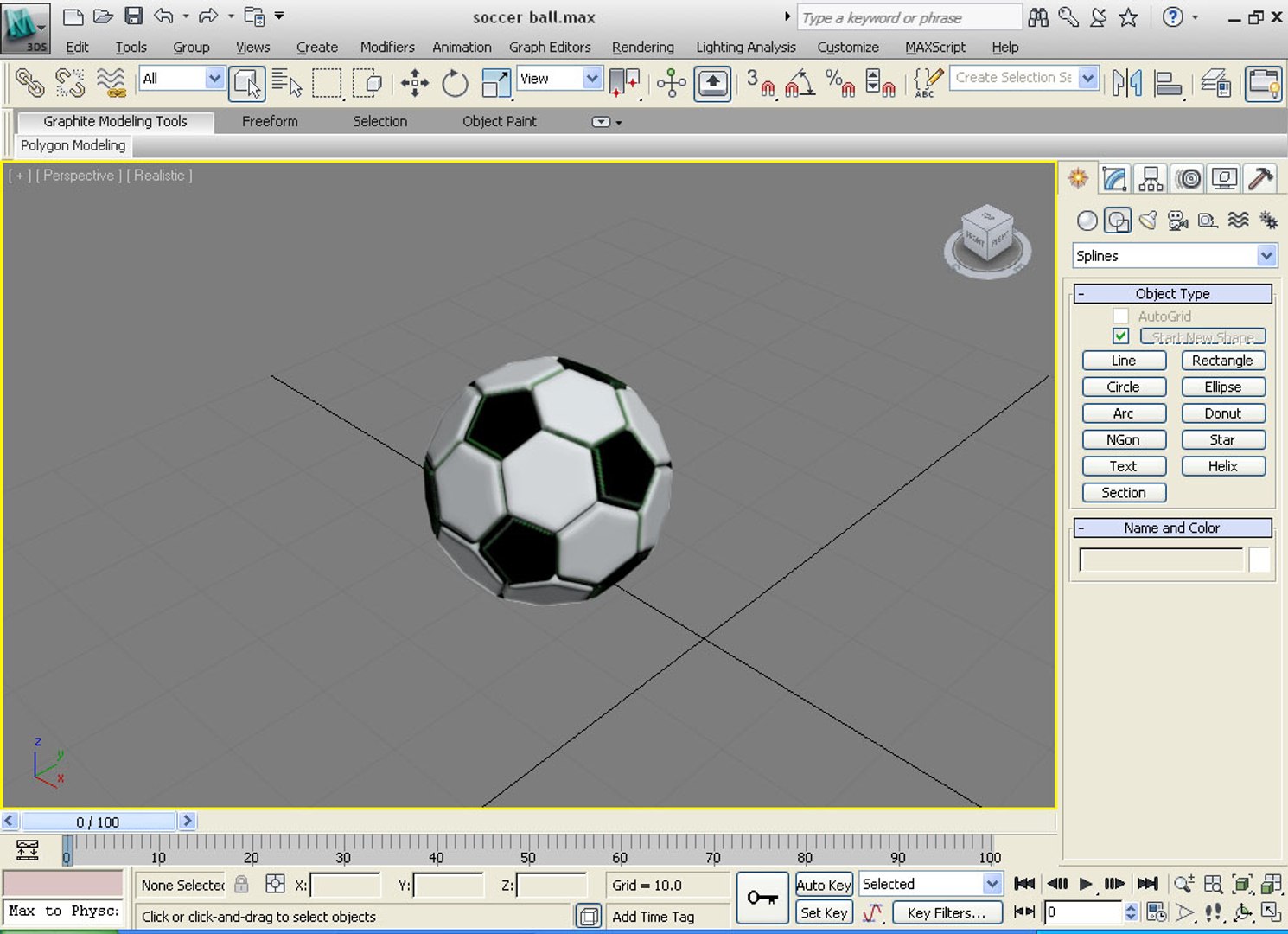Screen dimensions: 1288x934
Task: Open the Modify panel tab
Action: [1114, 179]
